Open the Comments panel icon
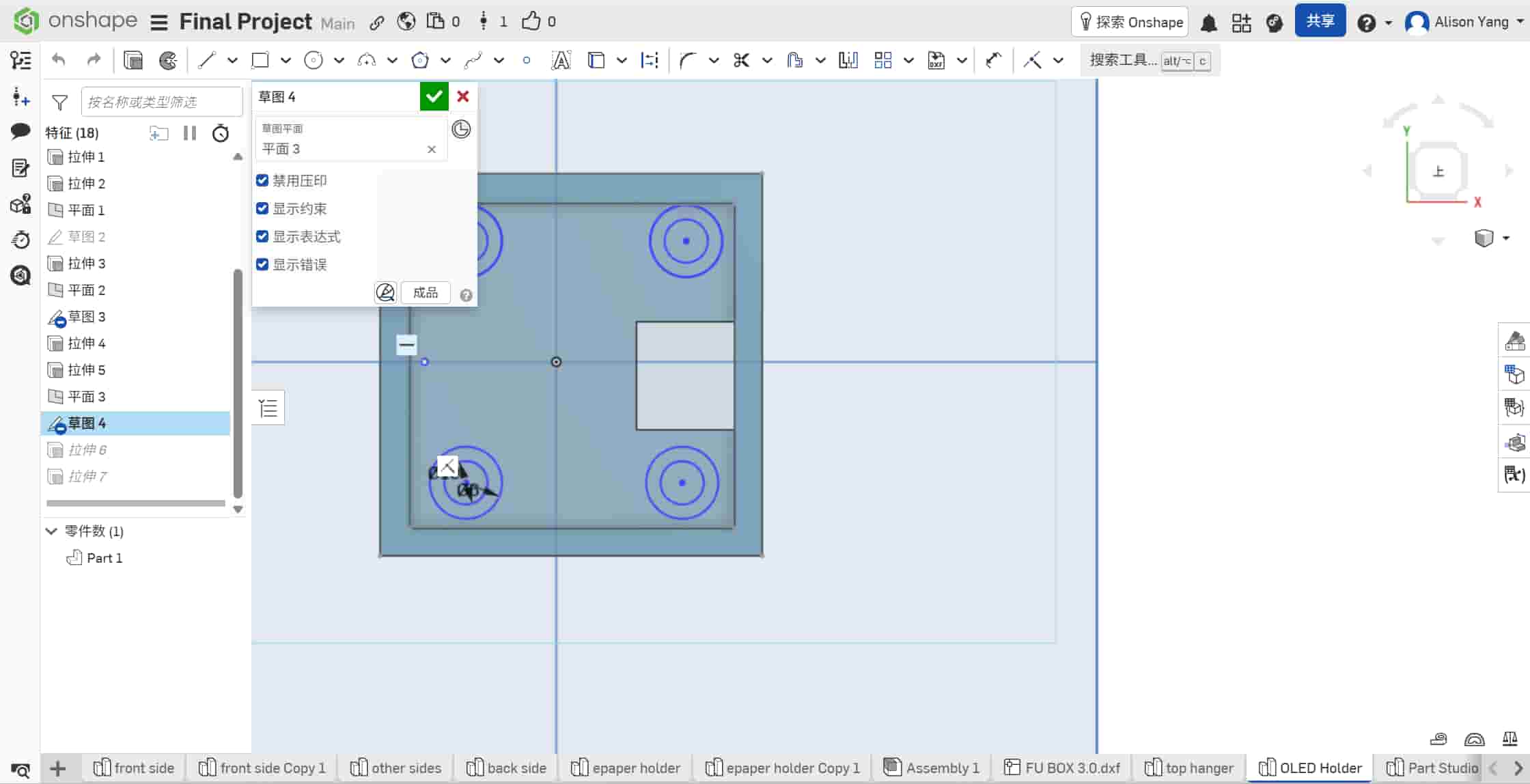This screenshot has width=1530, height=784. point(20,131)
